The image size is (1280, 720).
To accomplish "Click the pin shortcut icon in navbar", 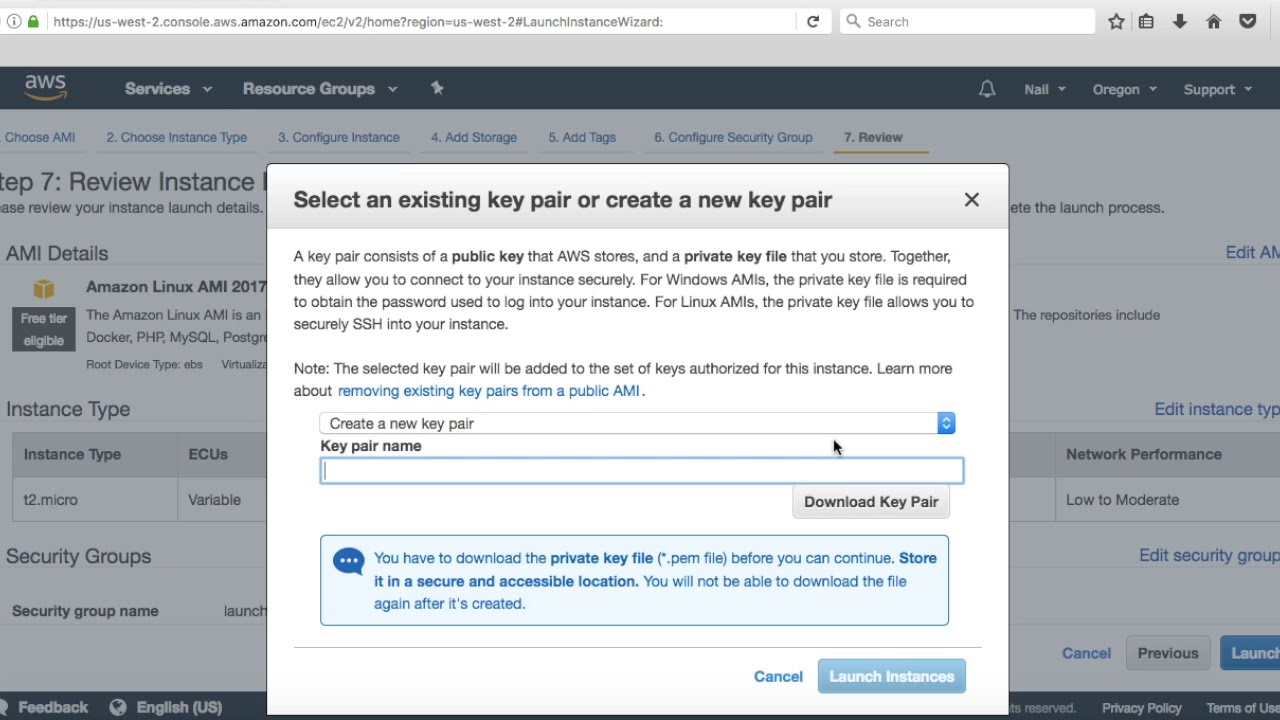I will pyautogui.click(x=437, y=88).
